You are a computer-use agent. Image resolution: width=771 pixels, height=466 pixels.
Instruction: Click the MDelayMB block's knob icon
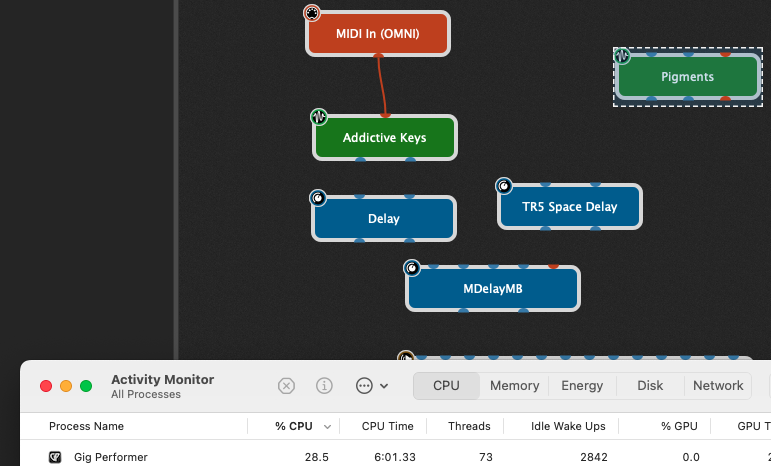point(412,268)
